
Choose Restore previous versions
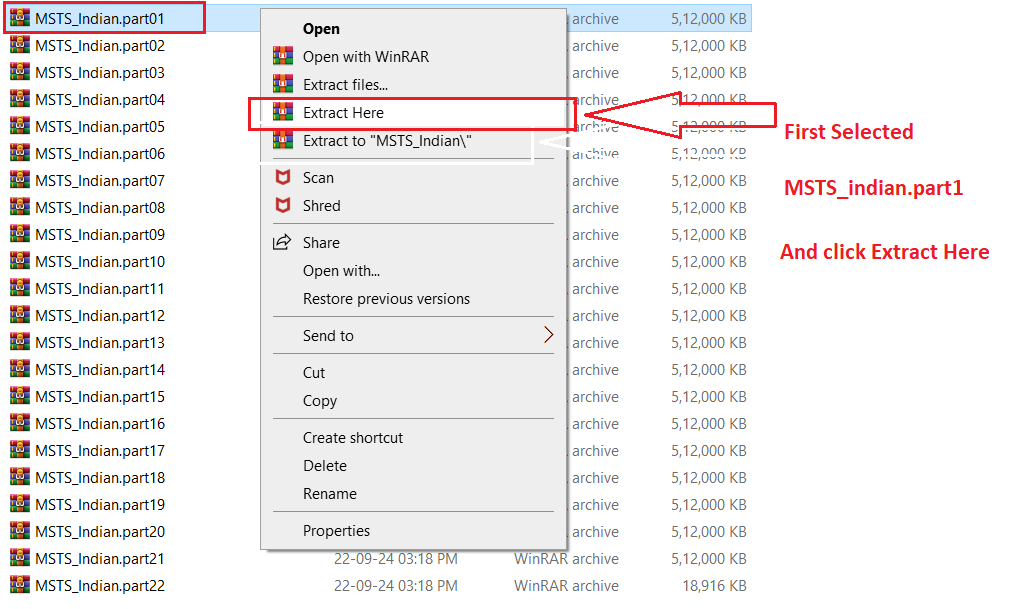point(387,299)
